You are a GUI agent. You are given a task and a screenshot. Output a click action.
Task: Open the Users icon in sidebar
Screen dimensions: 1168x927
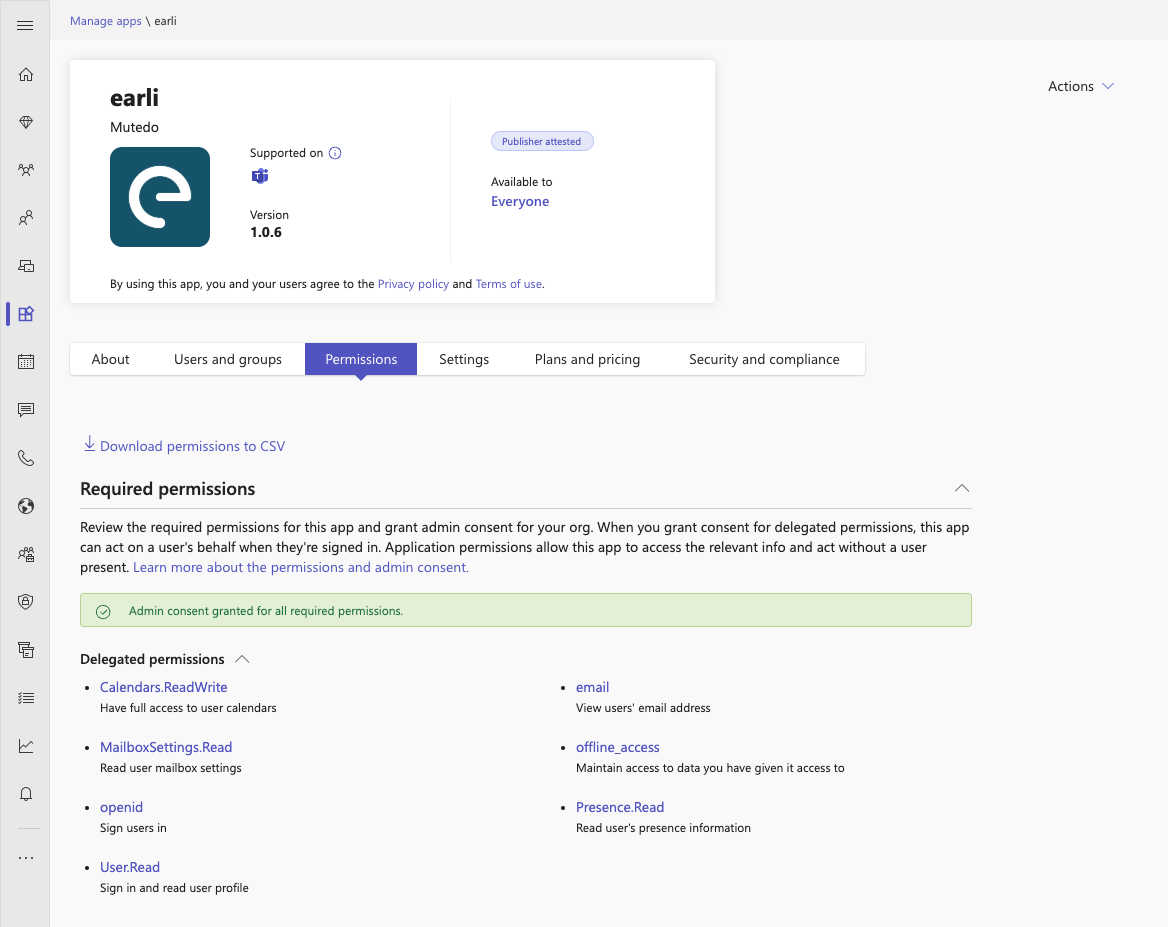click(x=25, y=218)
